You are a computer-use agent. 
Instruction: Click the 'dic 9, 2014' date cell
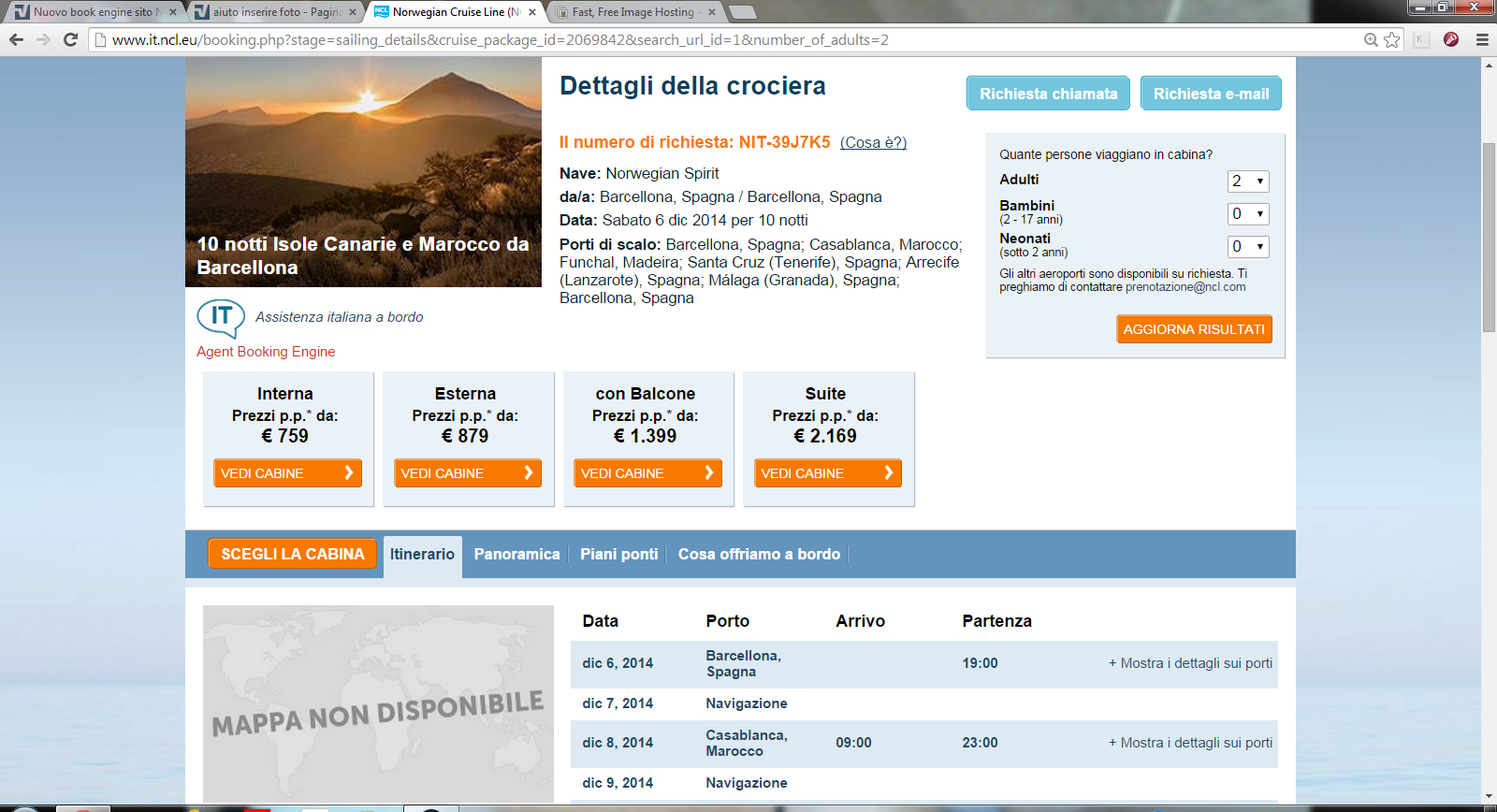[x=618, y=783]
